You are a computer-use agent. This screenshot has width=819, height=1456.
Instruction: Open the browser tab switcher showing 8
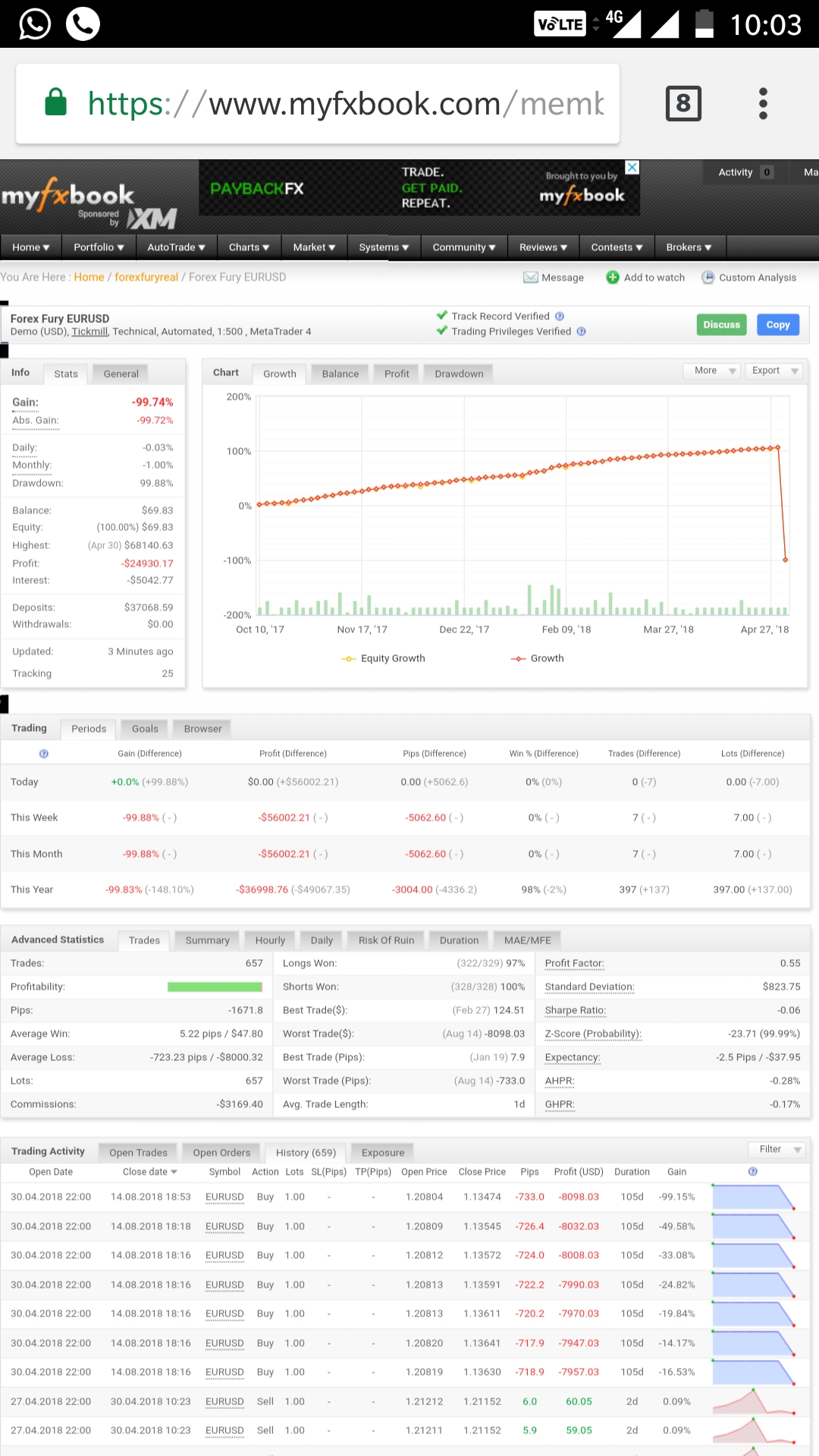[x=683, y=103]
